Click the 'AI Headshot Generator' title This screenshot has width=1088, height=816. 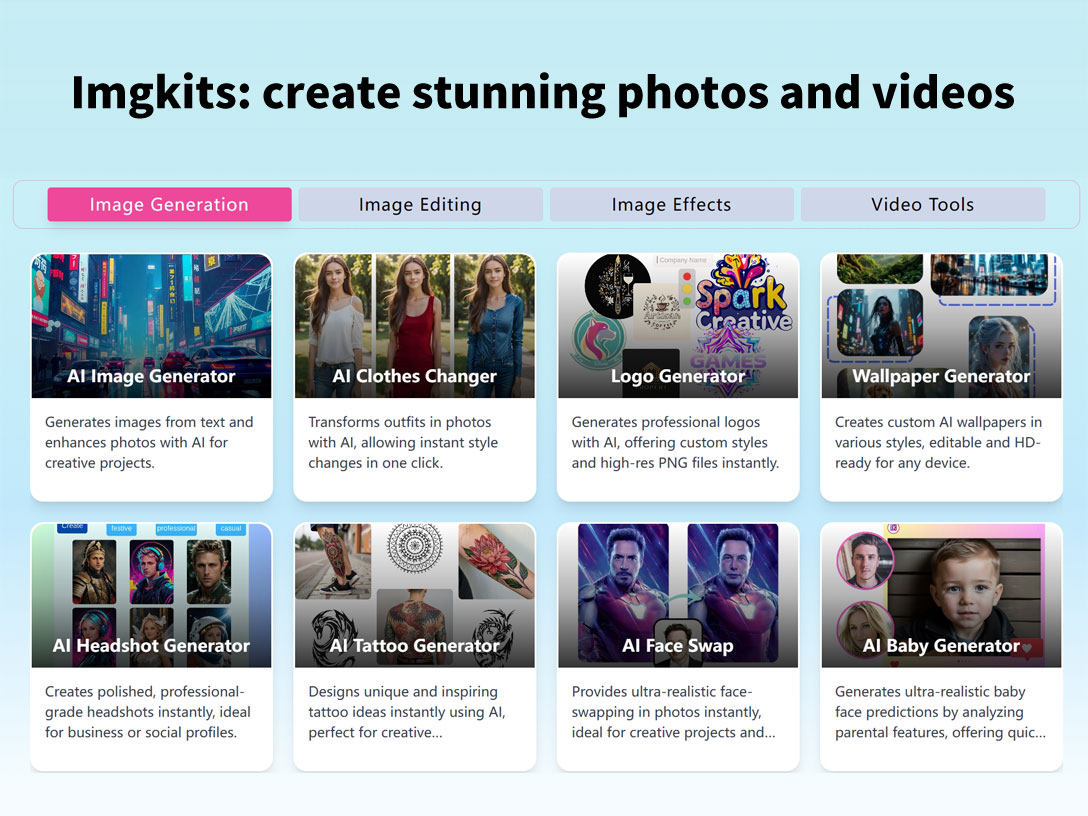[151, 645]
